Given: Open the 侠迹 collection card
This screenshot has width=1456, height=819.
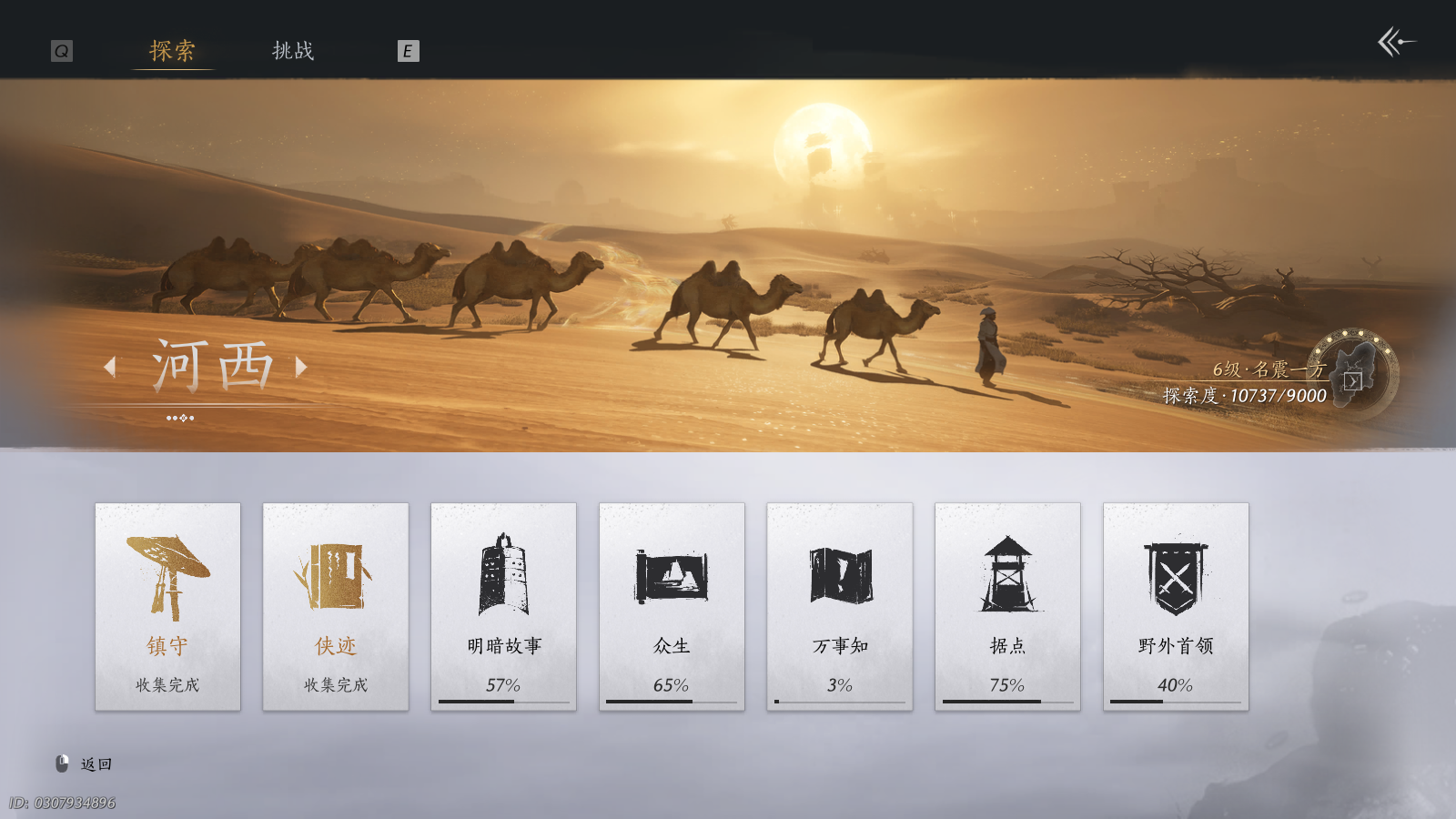Looking at the screenshot, I should 335,573.
